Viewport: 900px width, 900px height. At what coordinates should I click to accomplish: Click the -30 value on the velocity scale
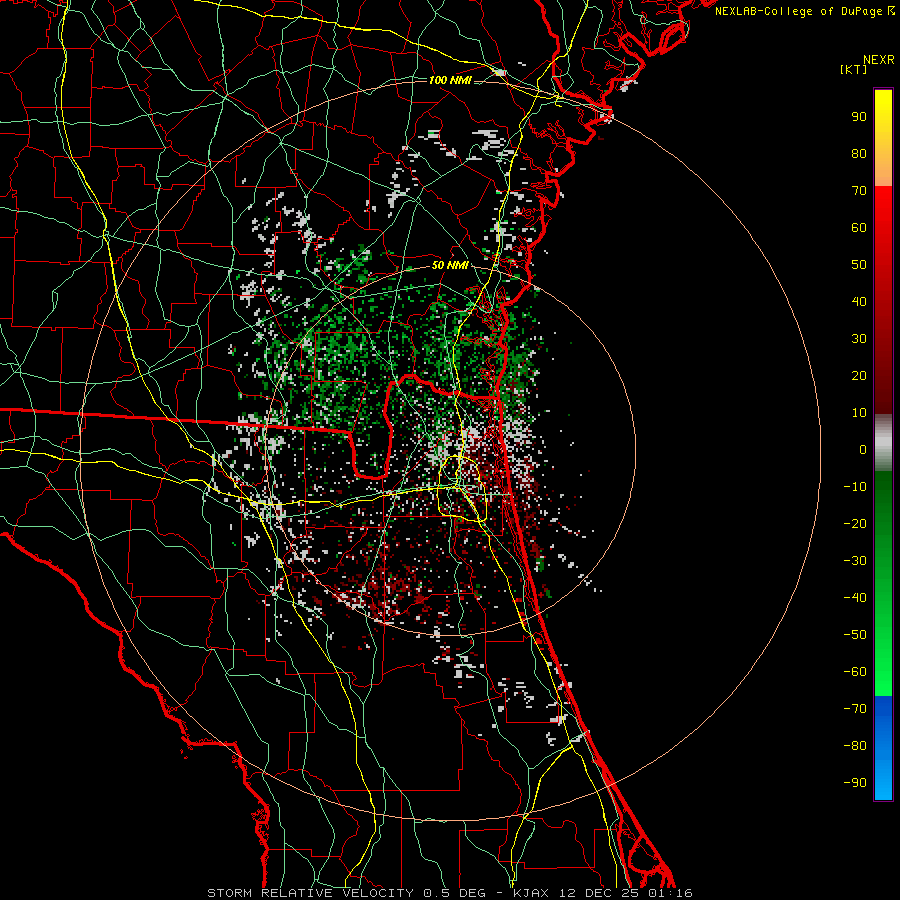point(855,561)
